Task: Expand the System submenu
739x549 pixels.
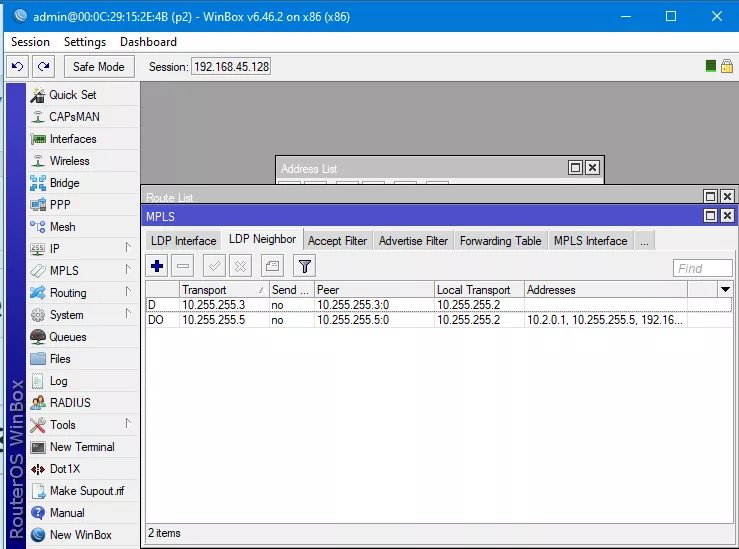Action: (83, 315)
